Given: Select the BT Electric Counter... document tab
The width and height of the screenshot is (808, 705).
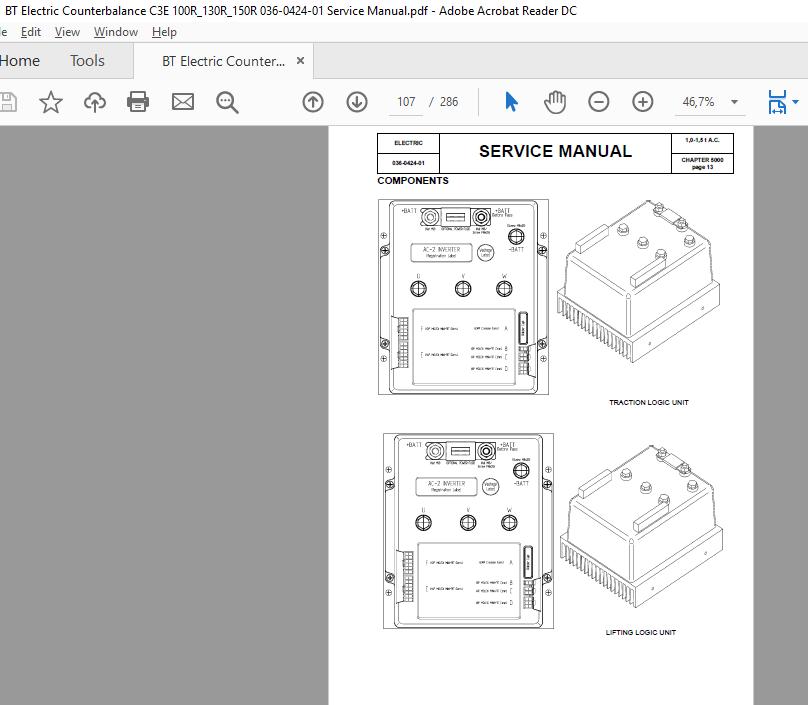Looking at the screenshot, I should pos(223,61).
